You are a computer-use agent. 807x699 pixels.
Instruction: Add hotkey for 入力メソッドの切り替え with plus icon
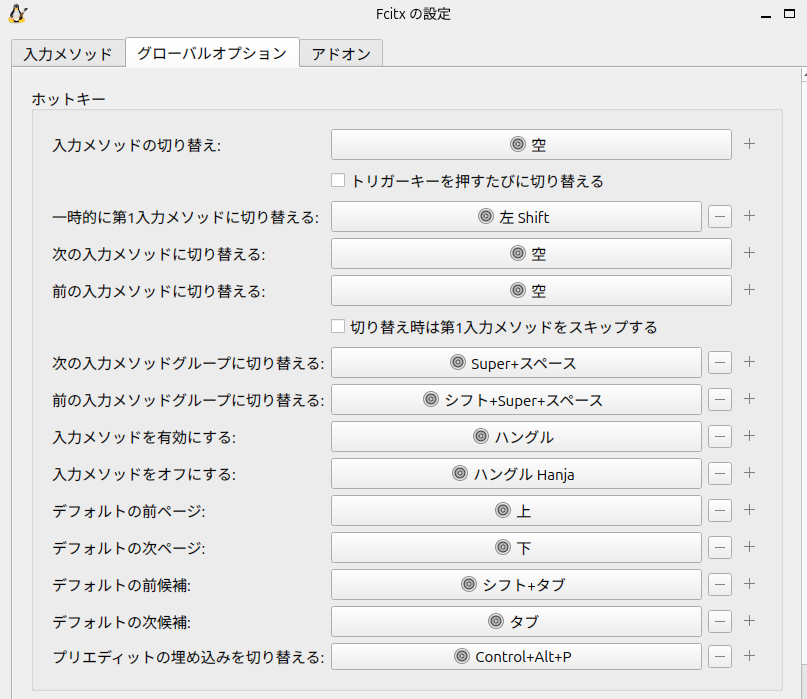point(749,144)
